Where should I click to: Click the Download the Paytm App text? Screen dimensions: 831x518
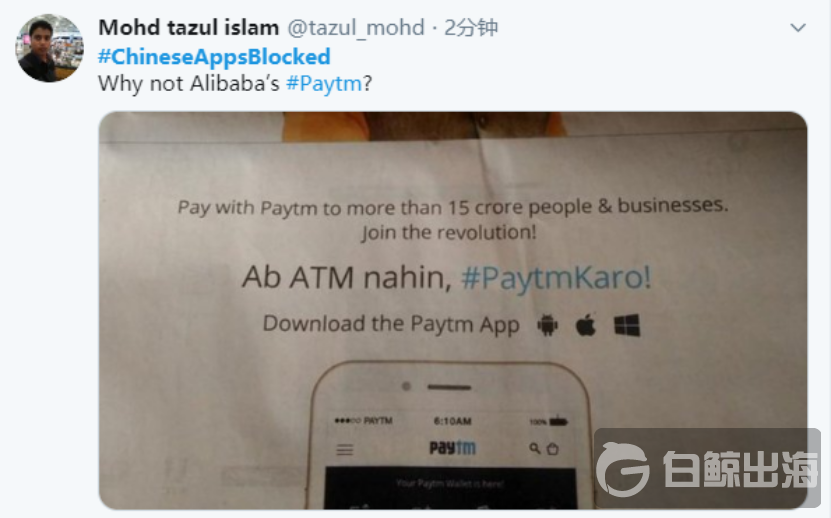(391, 324)
